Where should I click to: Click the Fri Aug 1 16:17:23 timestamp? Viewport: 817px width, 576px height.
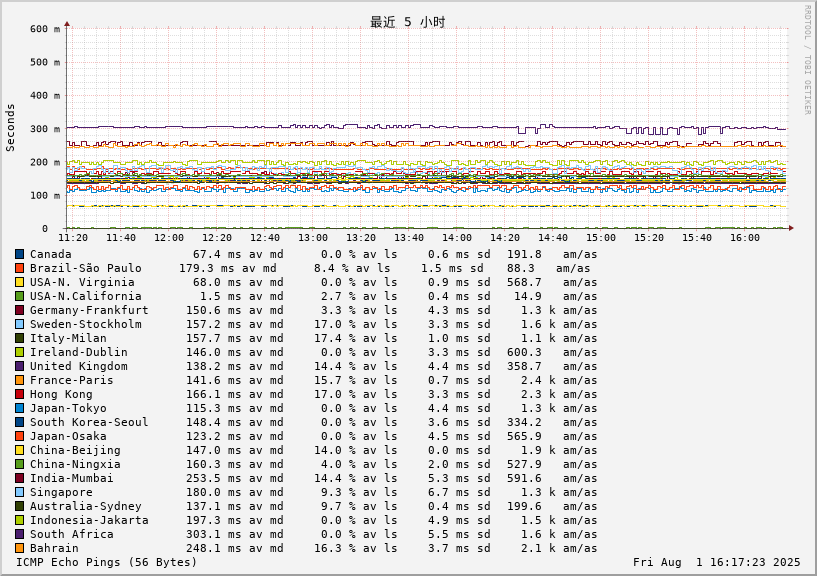coord(716,562)
